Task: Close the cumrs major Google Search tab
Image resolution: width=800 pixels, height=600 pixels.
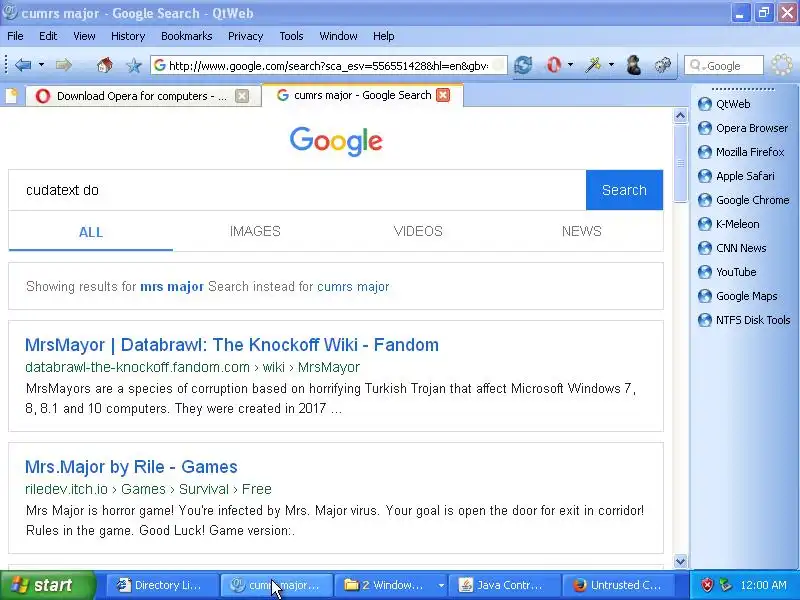Action: (443, 95)
